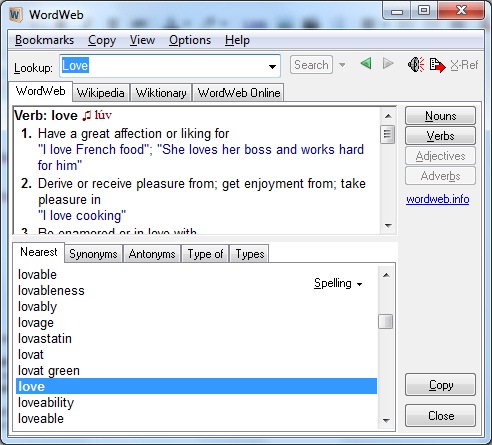Open the Help menu

point(237,40)
